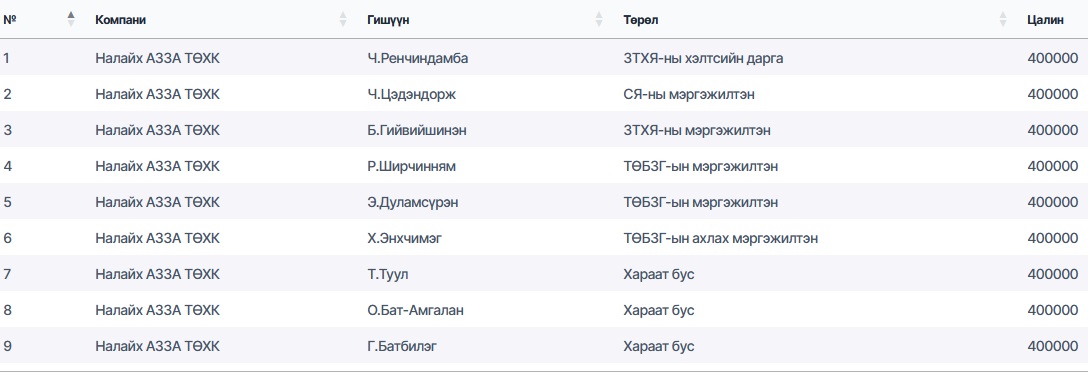The image size is (1088, 372).
Task: Click on Т.Туул member cell
Action: 388,275
